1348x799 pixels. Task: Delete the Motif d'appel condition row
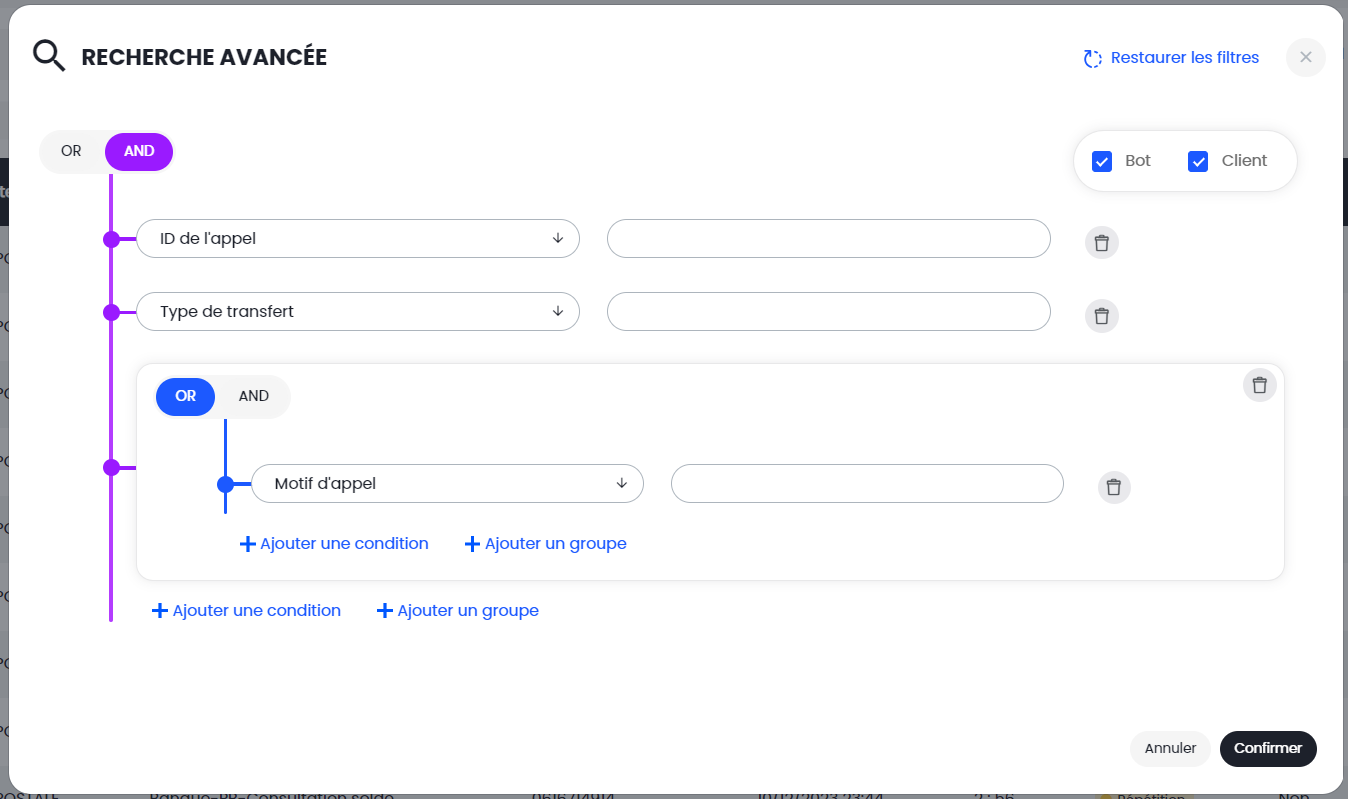pyautogui.click(x=1114, y=488)
